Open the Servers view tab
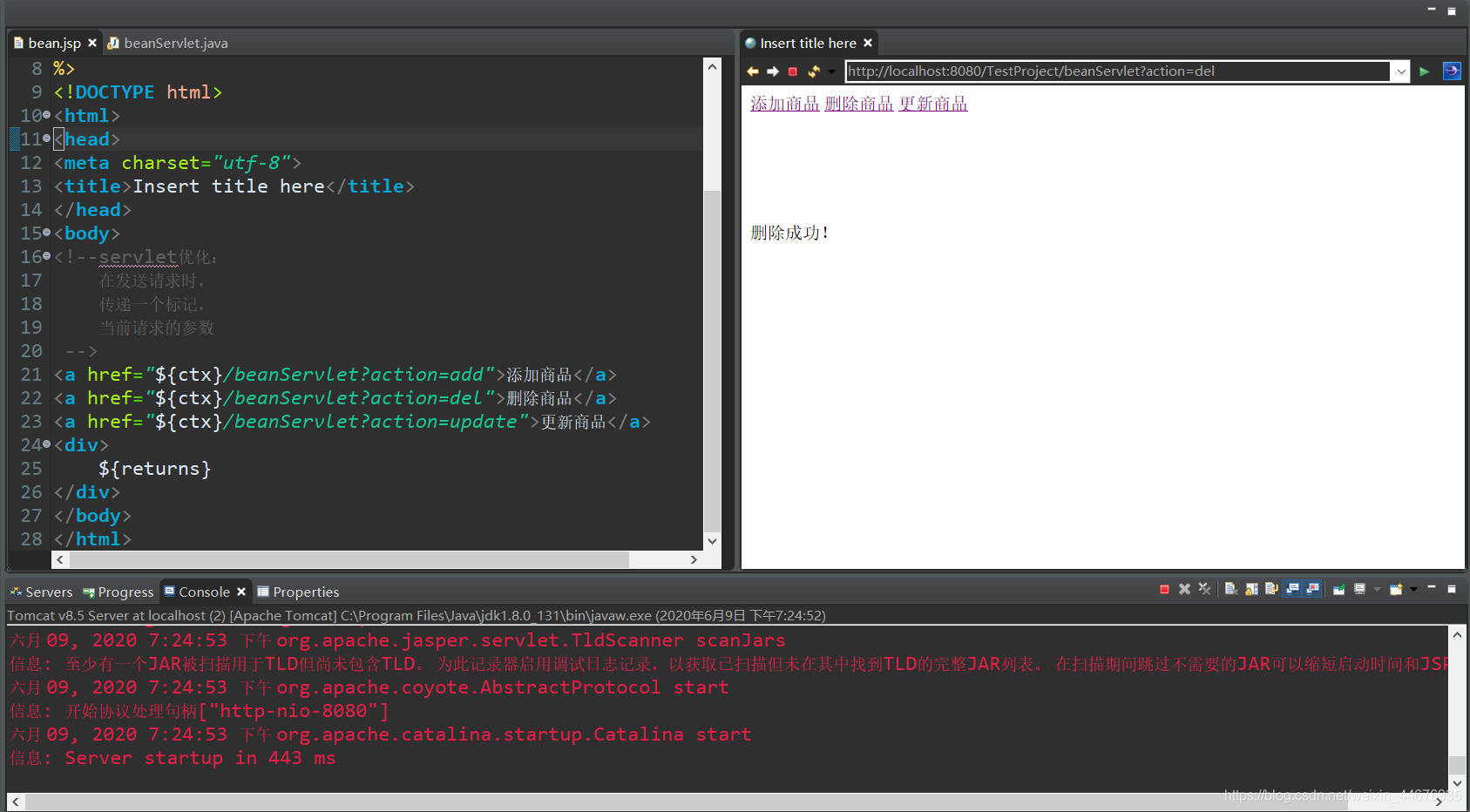This screenshot has width=1470, height=812. coord(41,592)
